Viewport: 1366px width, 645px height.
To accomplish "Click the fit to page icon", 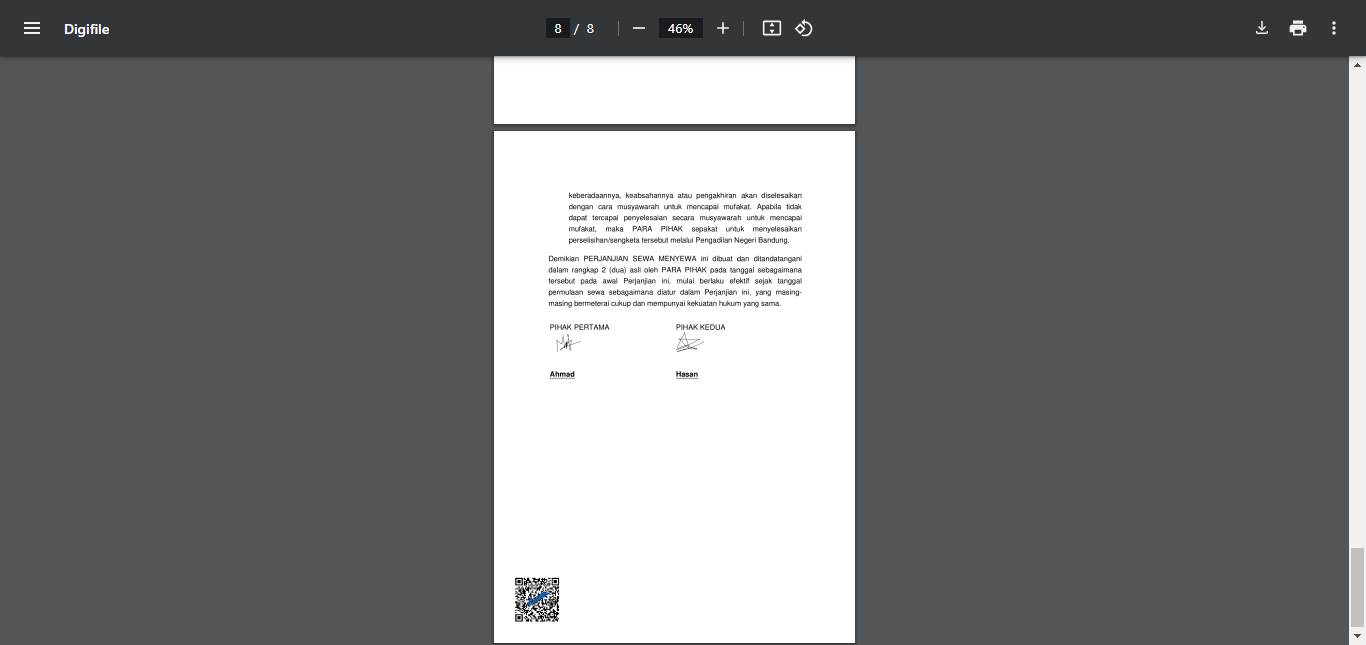I will point(771,28).
